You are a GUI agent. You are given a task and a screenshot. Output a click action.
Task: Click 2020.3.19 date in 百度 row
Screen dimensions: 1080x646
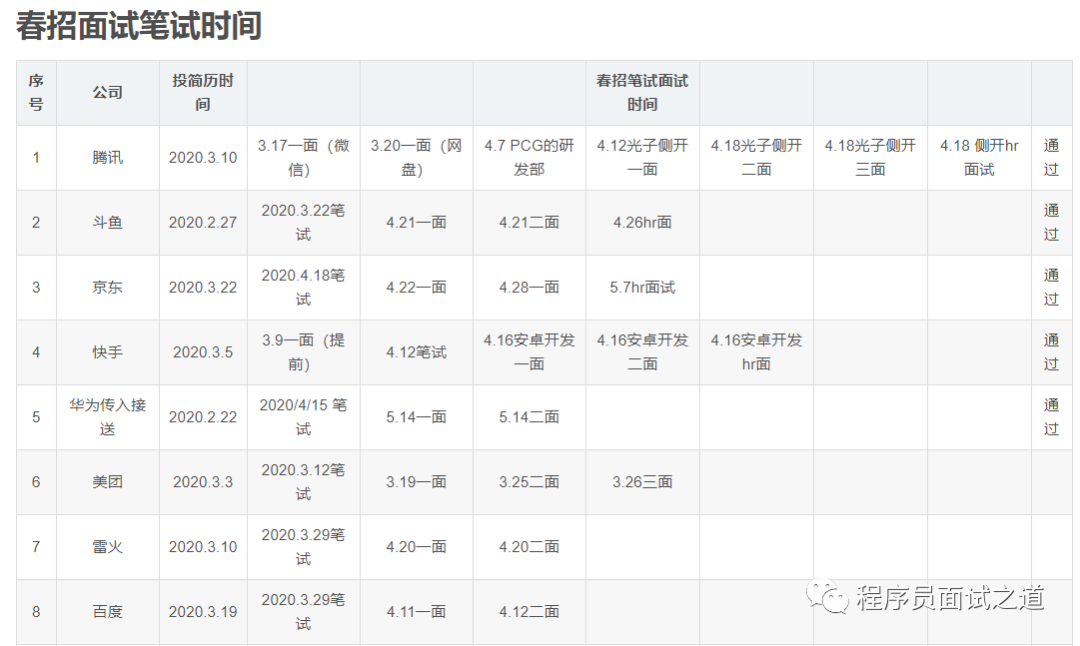[202, 612]
